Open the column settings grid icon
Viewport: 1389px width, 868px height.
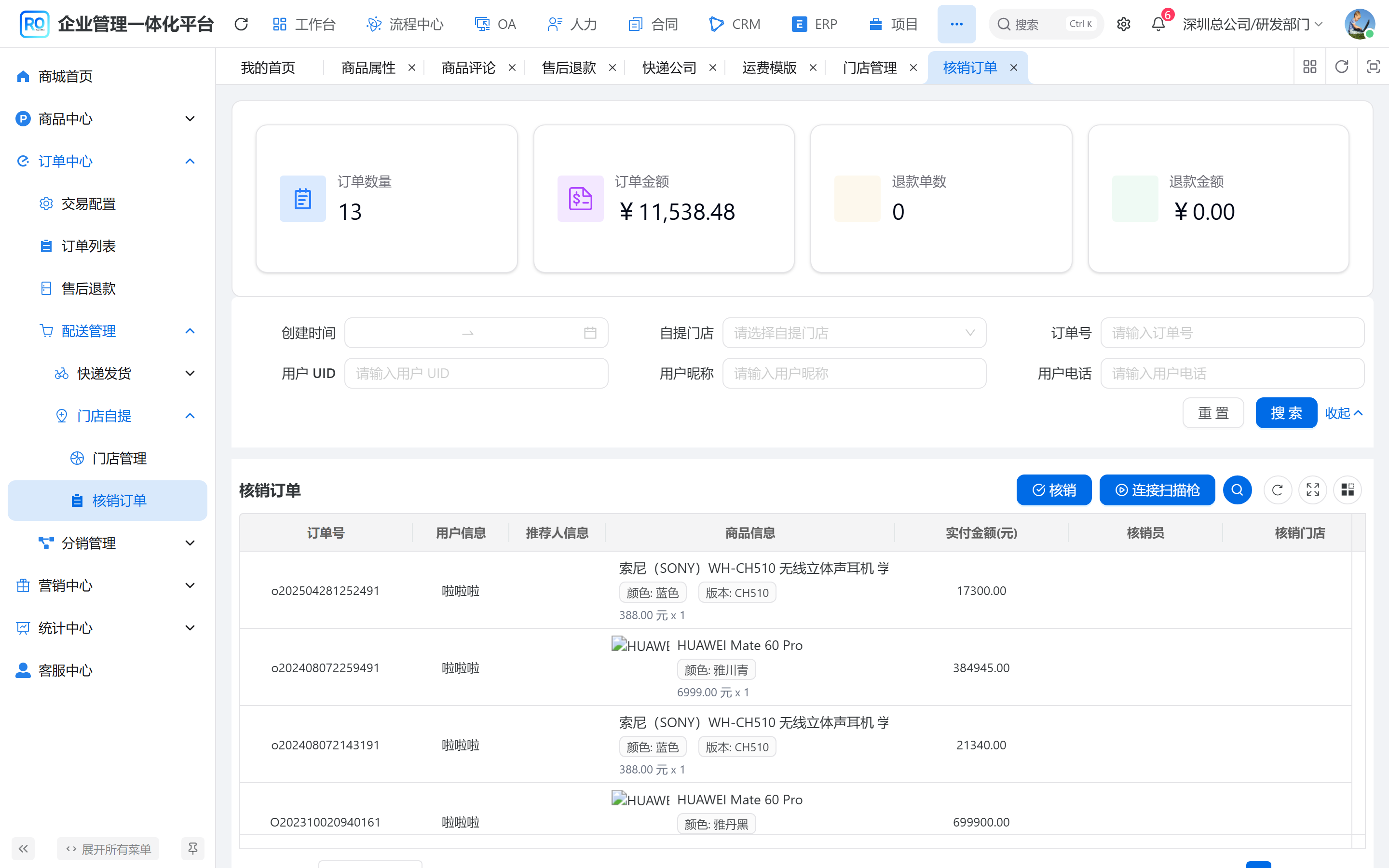pyautogui.click(x=1348, y=489)
